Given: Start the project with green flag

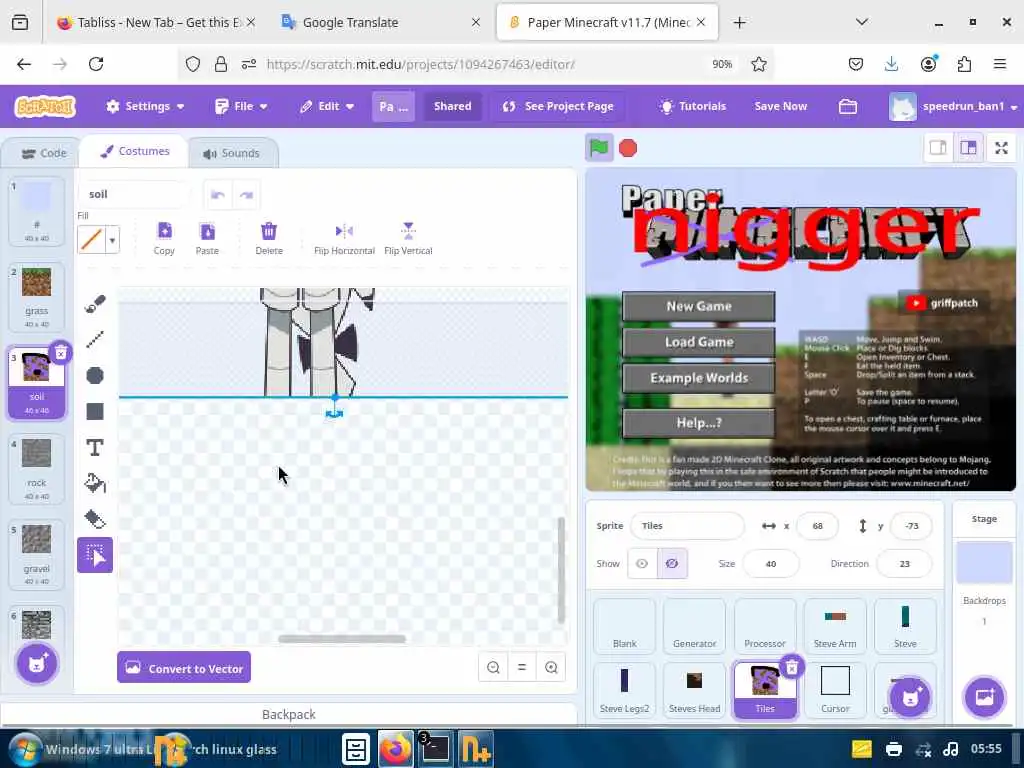Looking at the screenshot, I should (599, 148).
